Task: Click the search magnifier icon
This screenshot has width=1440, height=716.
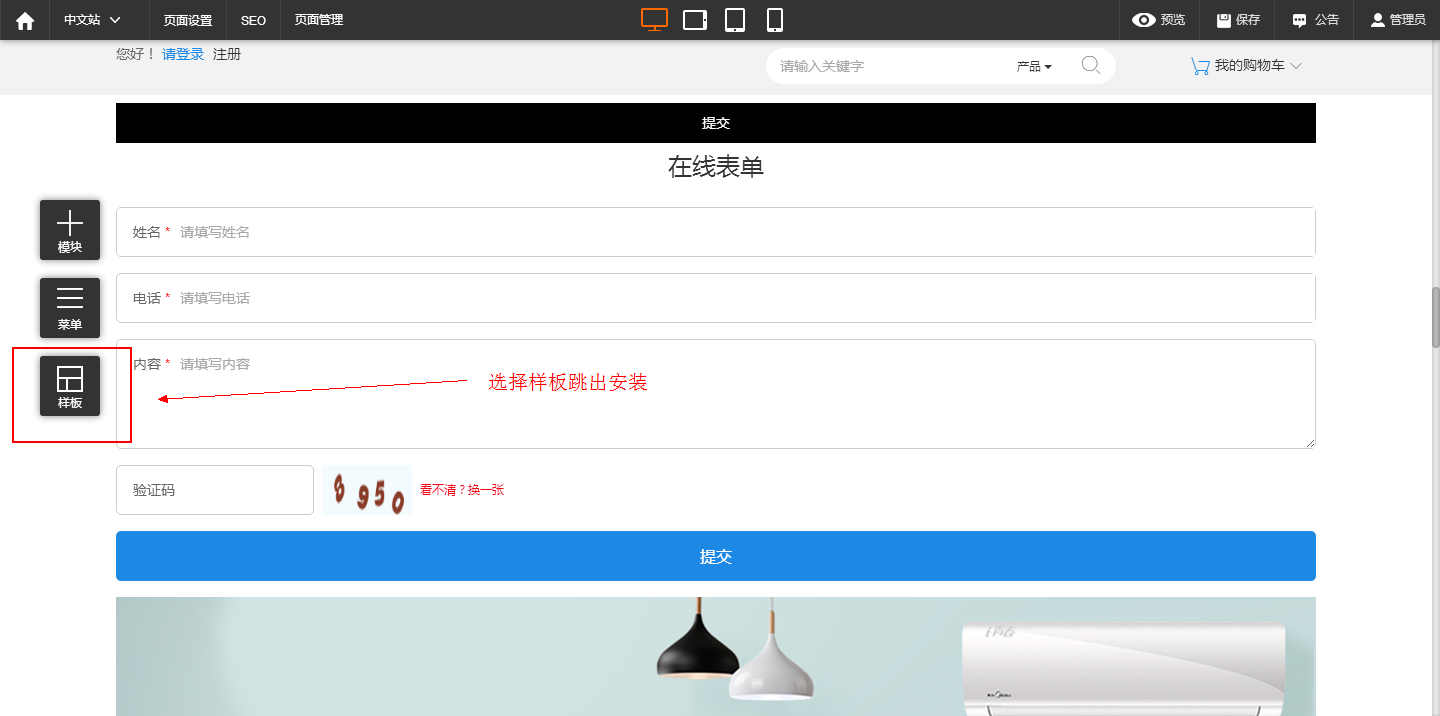Action: click(x=1091, y=66)
